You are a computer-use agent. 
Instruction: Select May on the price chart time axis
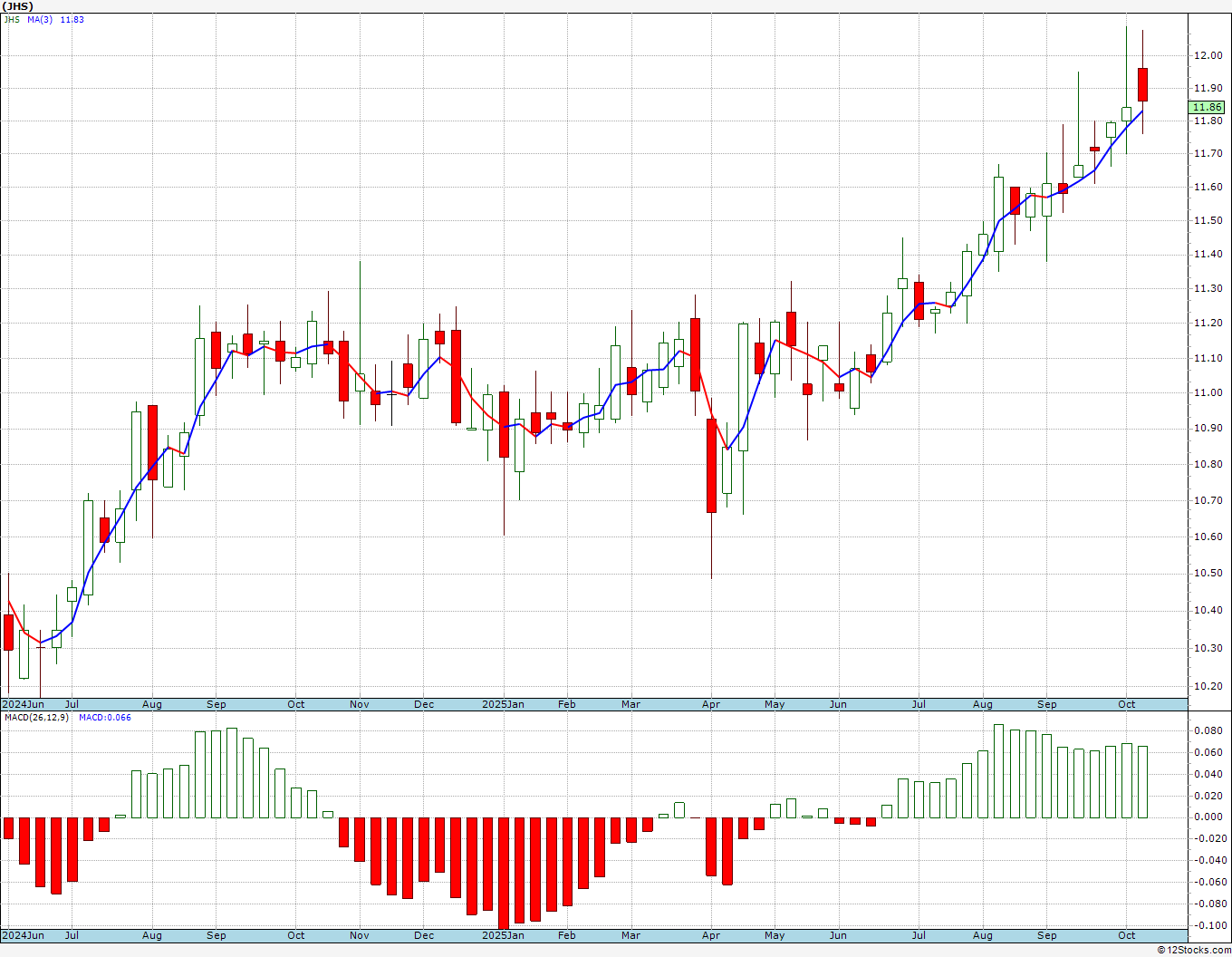point(775,704)
